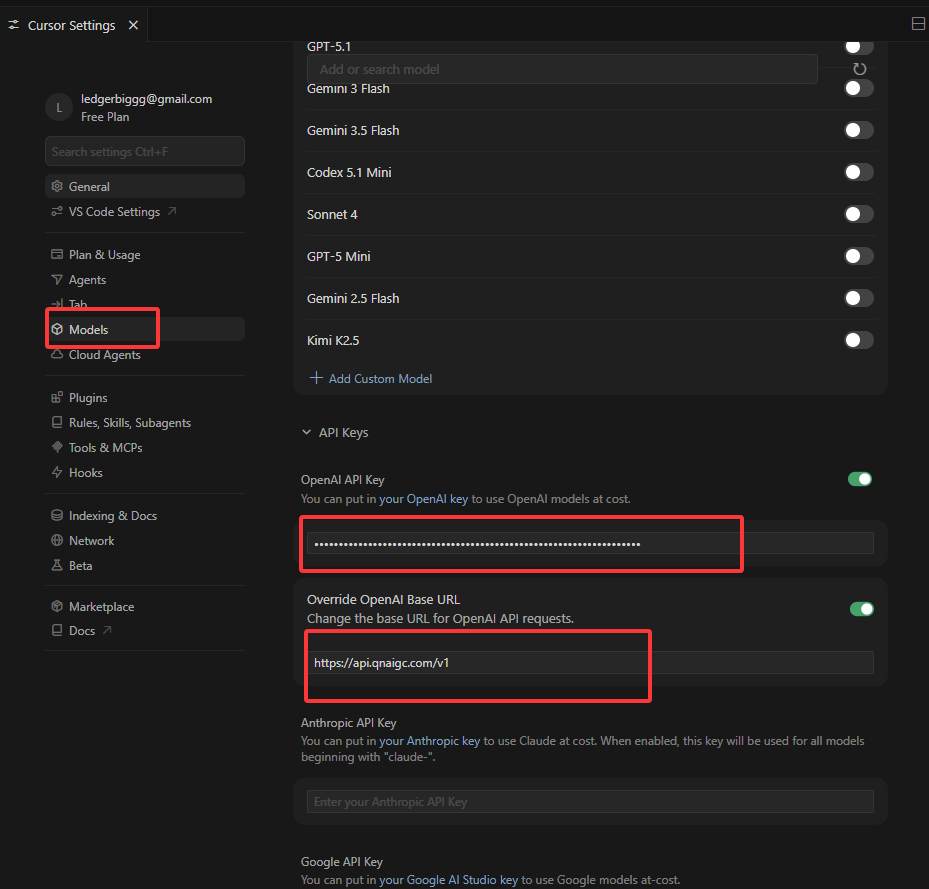Click the VS Code Settings sliders icon
Screen dimensions: 929x889
[57, 212]
